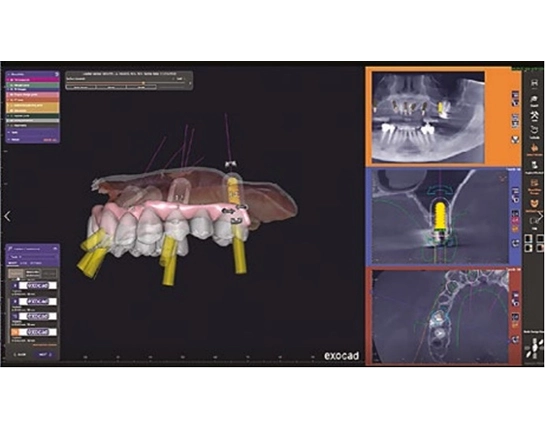Click the orange hand icon in right toolbar

(534, 148)
